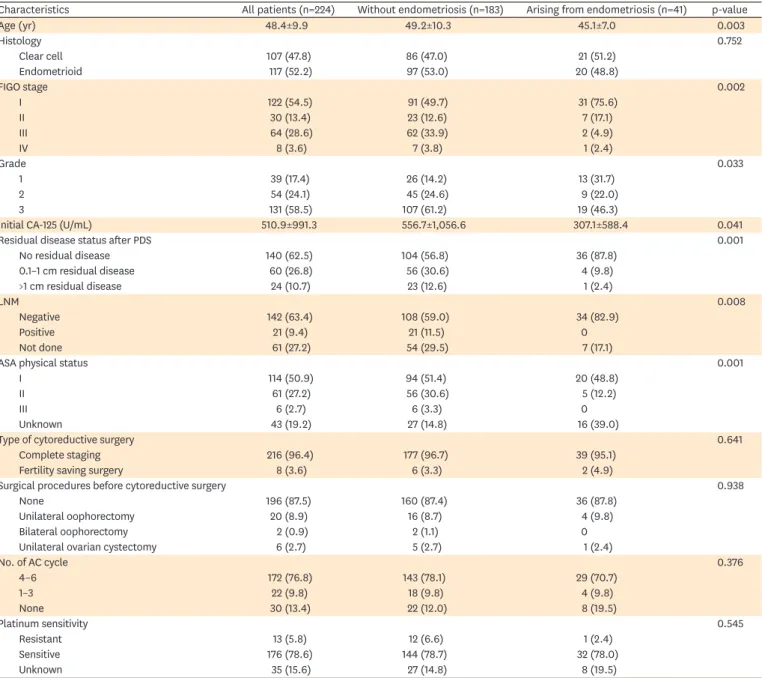Click value '107 (47.8)' in Clear cell row
The image size is (762, 678).
[288, 56]
